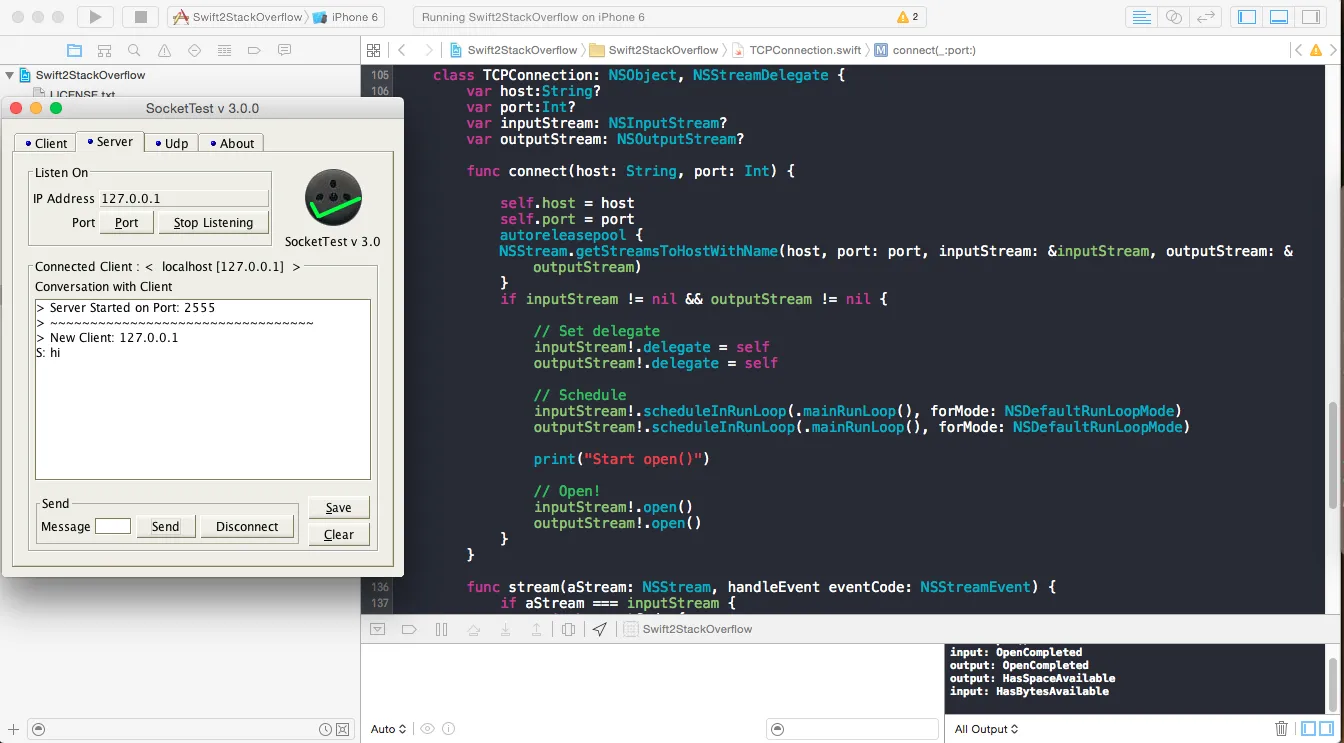This screenshot has width=1344, height=743.
Task: Open the Auto variables filter dropdown
Action: tap(388, 729)
